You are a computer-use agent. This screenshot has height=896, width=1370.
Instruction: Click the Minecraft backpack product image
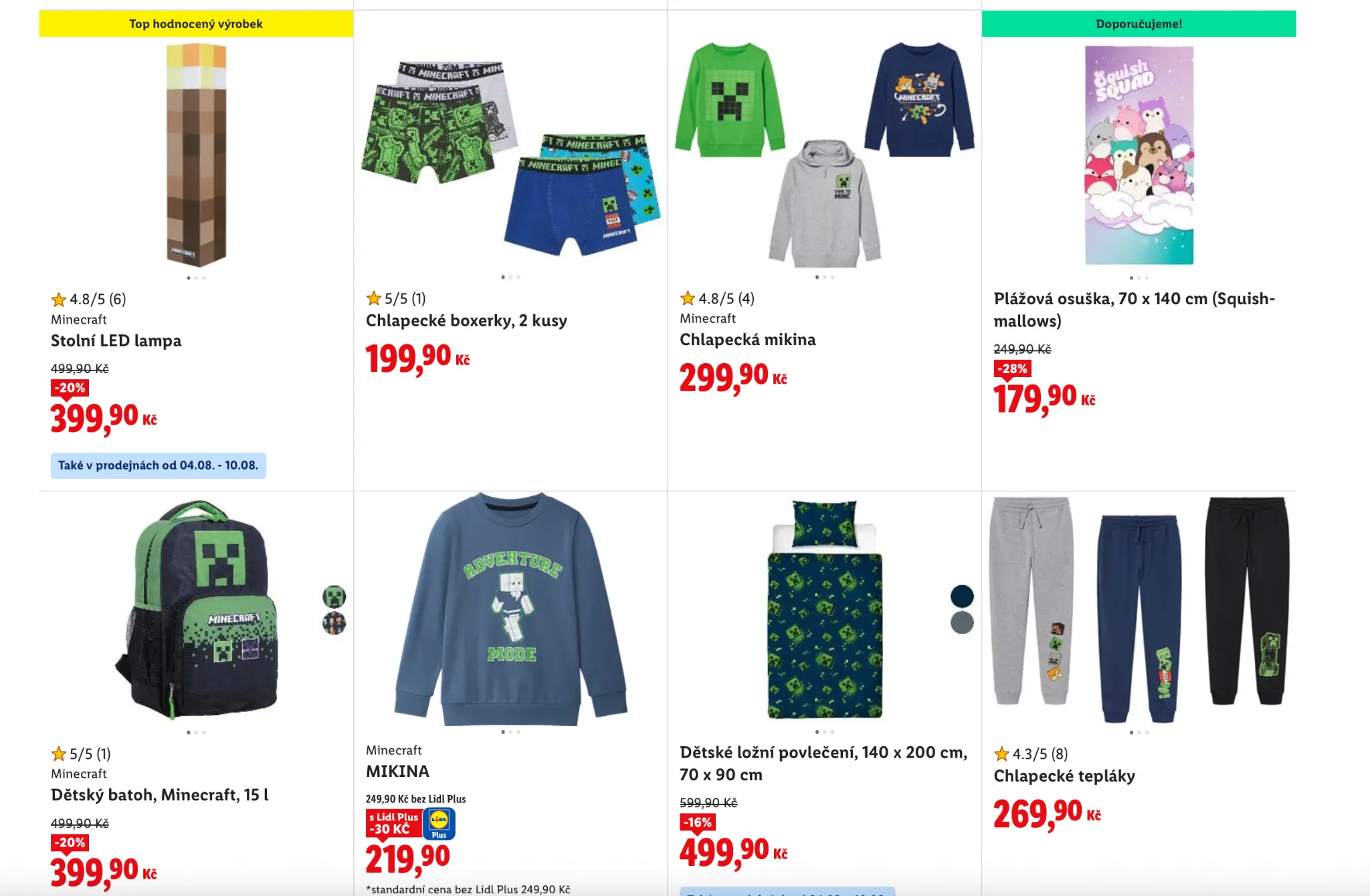[196, 608]
